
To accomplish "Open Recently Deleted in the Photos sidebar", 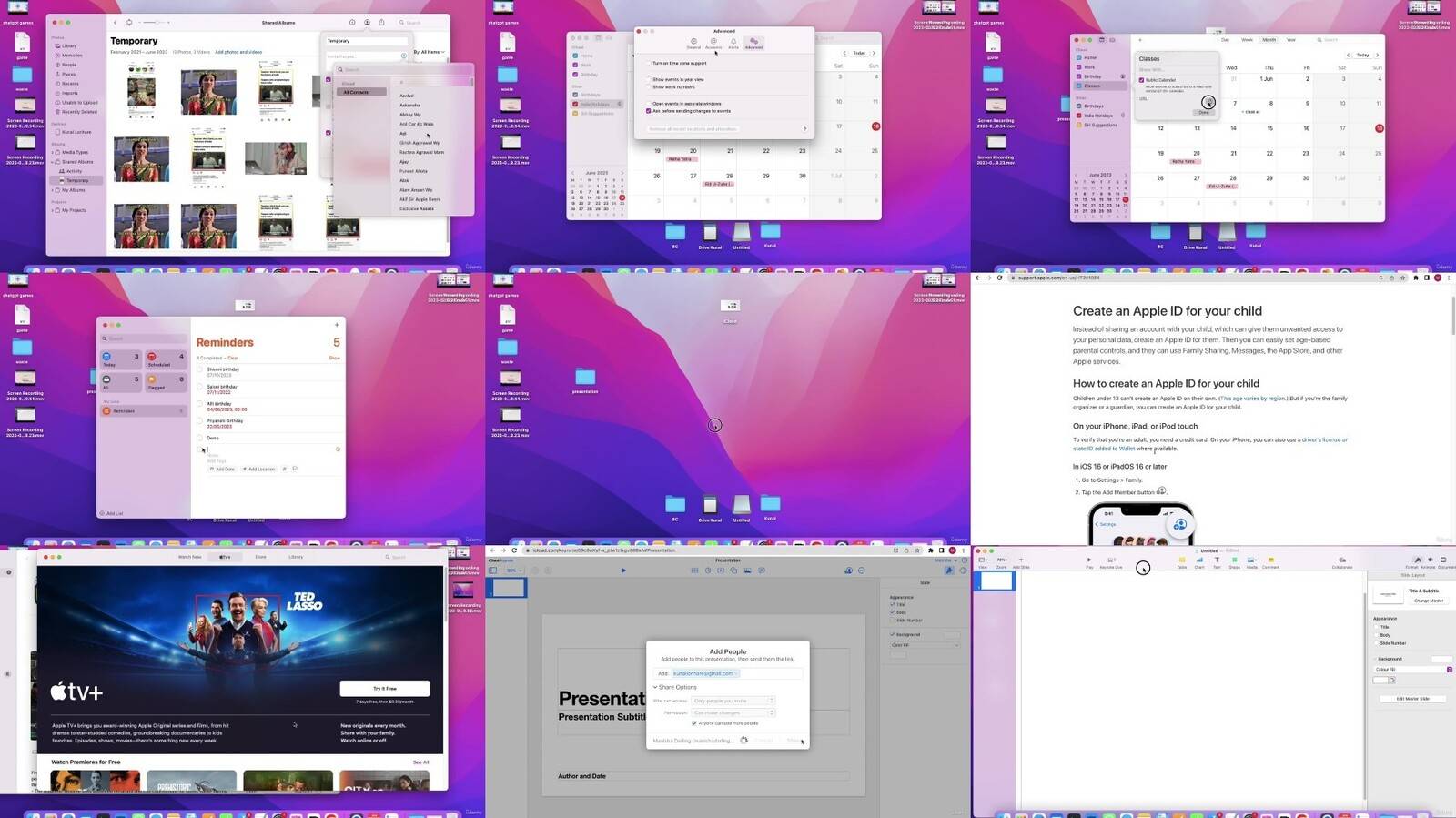I will tap(78, 112).
